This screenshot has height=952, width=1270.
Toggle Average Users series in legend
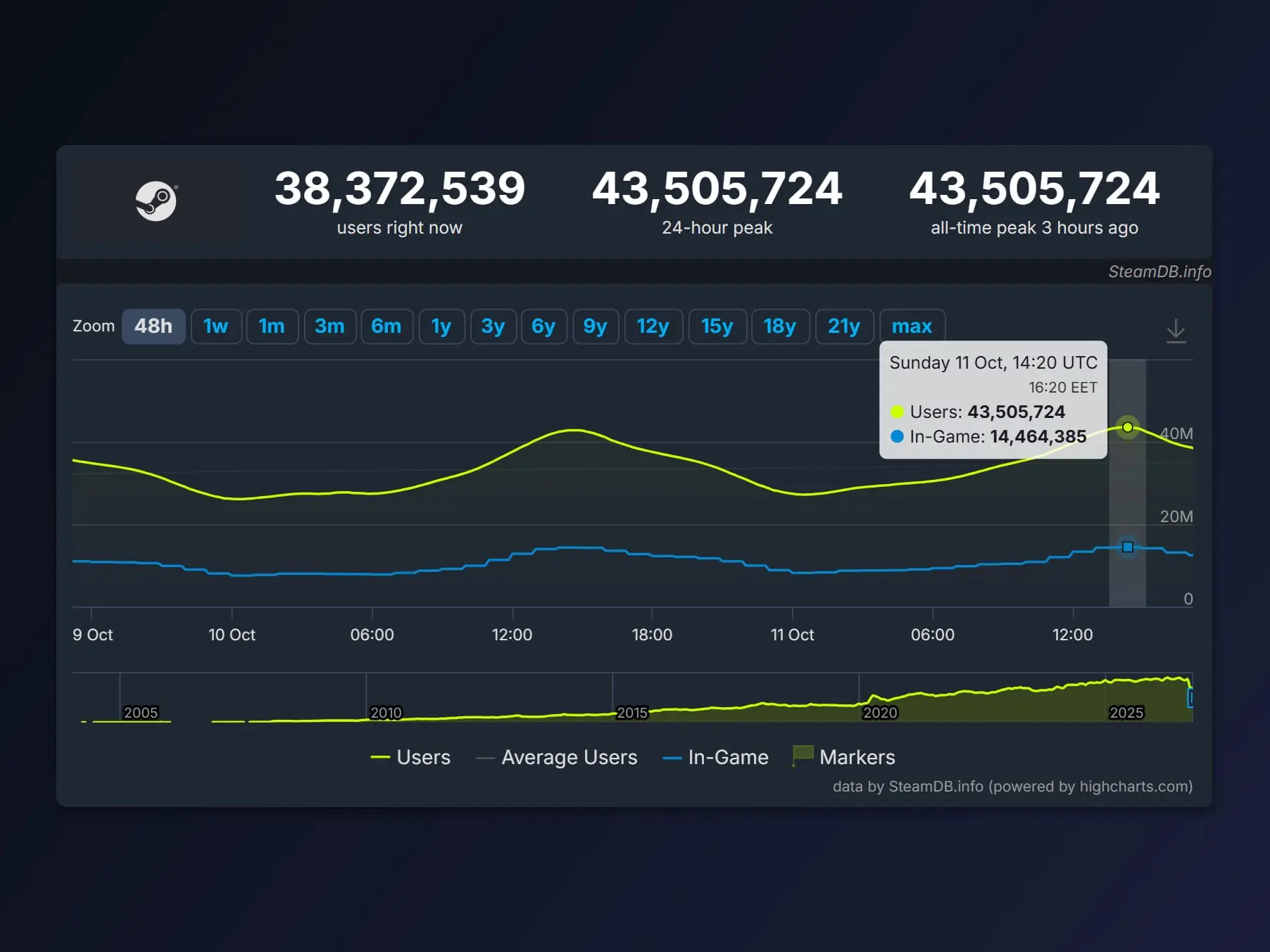557,757
